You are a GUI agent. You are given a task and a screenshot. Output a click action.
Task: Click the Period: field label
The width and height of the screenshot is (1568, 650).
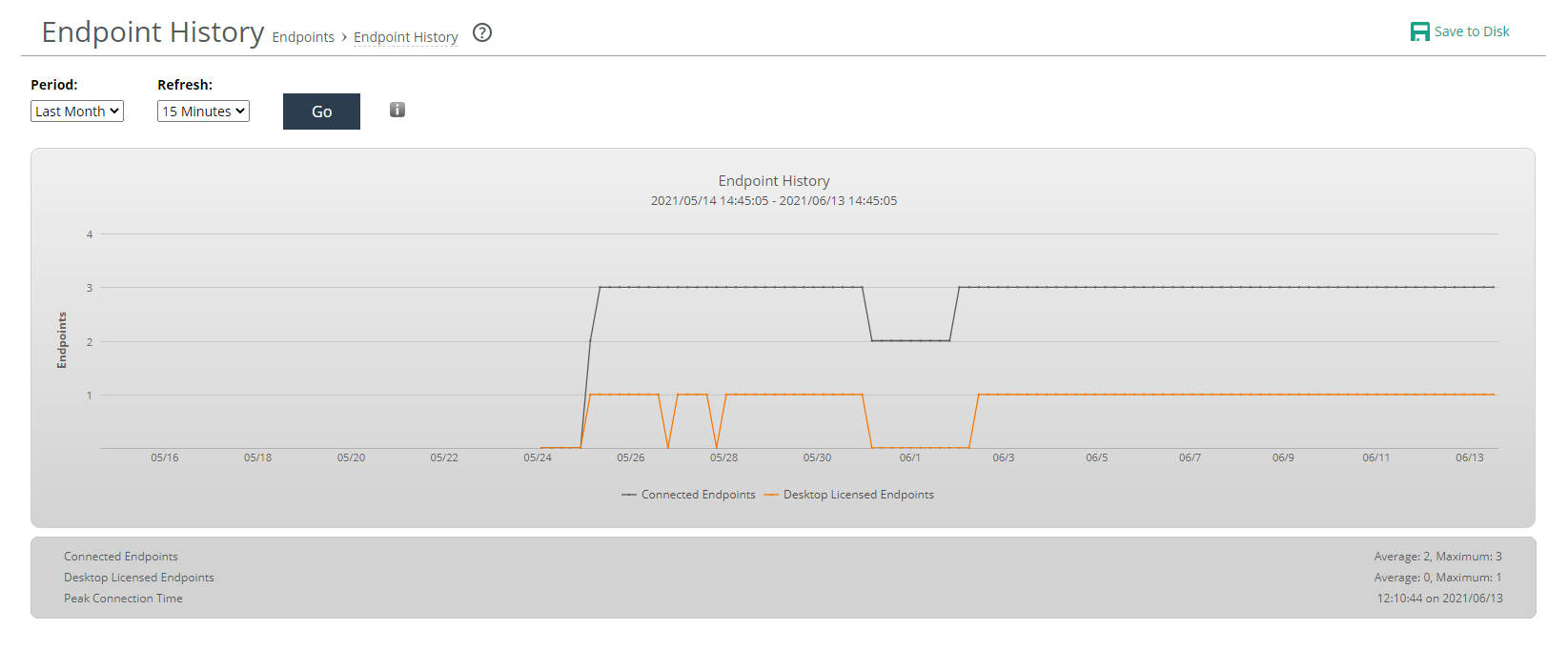pyautogui.click(x=54, y=85)
